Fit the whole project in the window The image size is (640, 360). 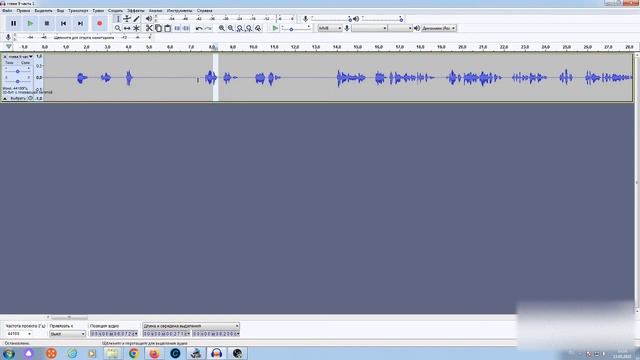click(x=249, y=28)
